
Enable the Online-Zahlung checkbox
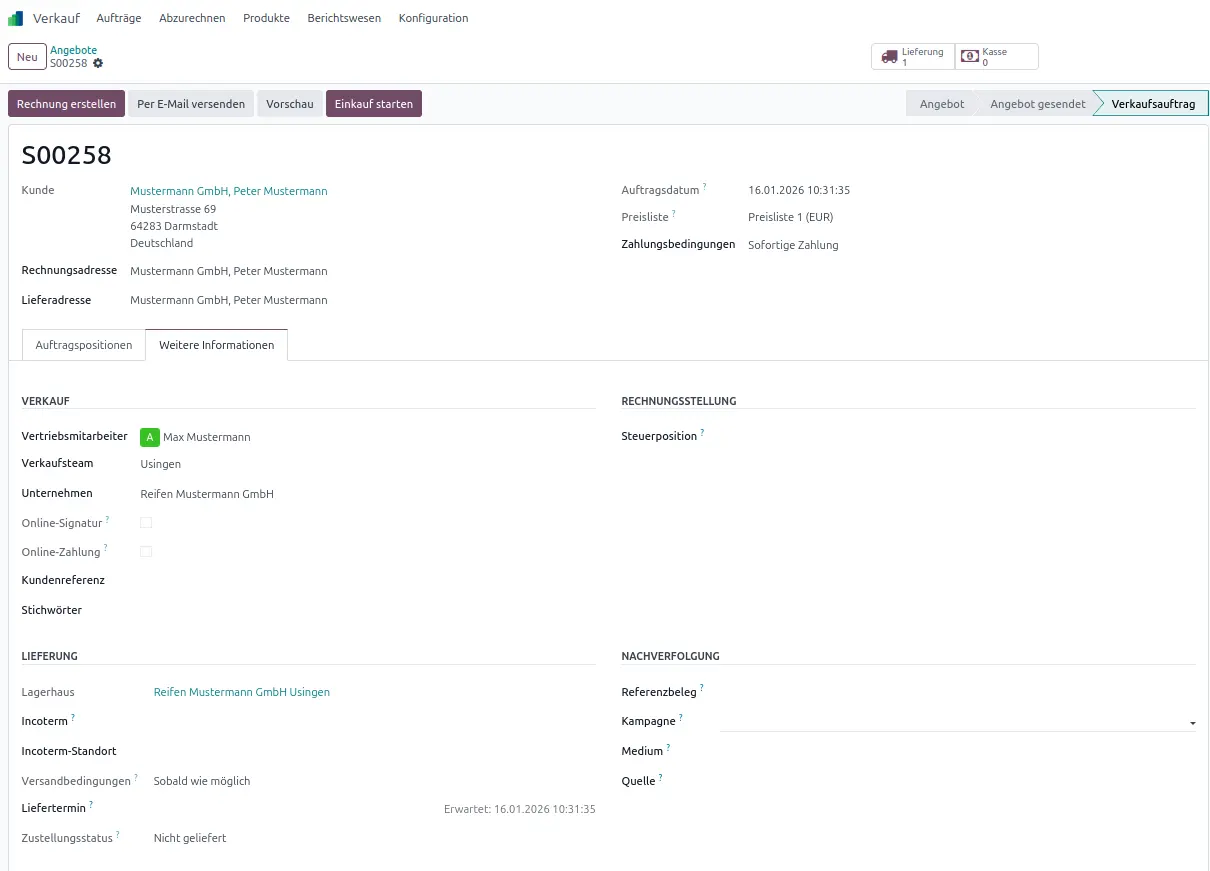(x=146, y=552)
